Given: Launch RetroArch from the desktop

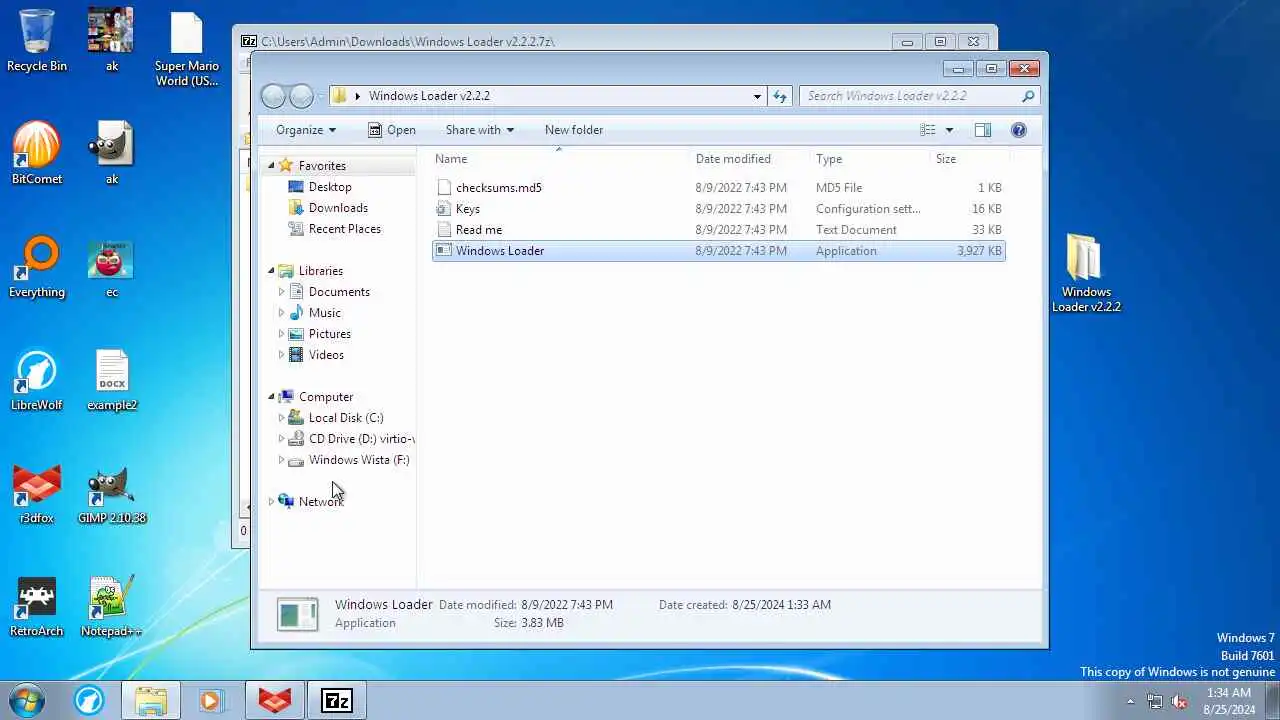Looking at the screenshot, I should click(37, 605).
